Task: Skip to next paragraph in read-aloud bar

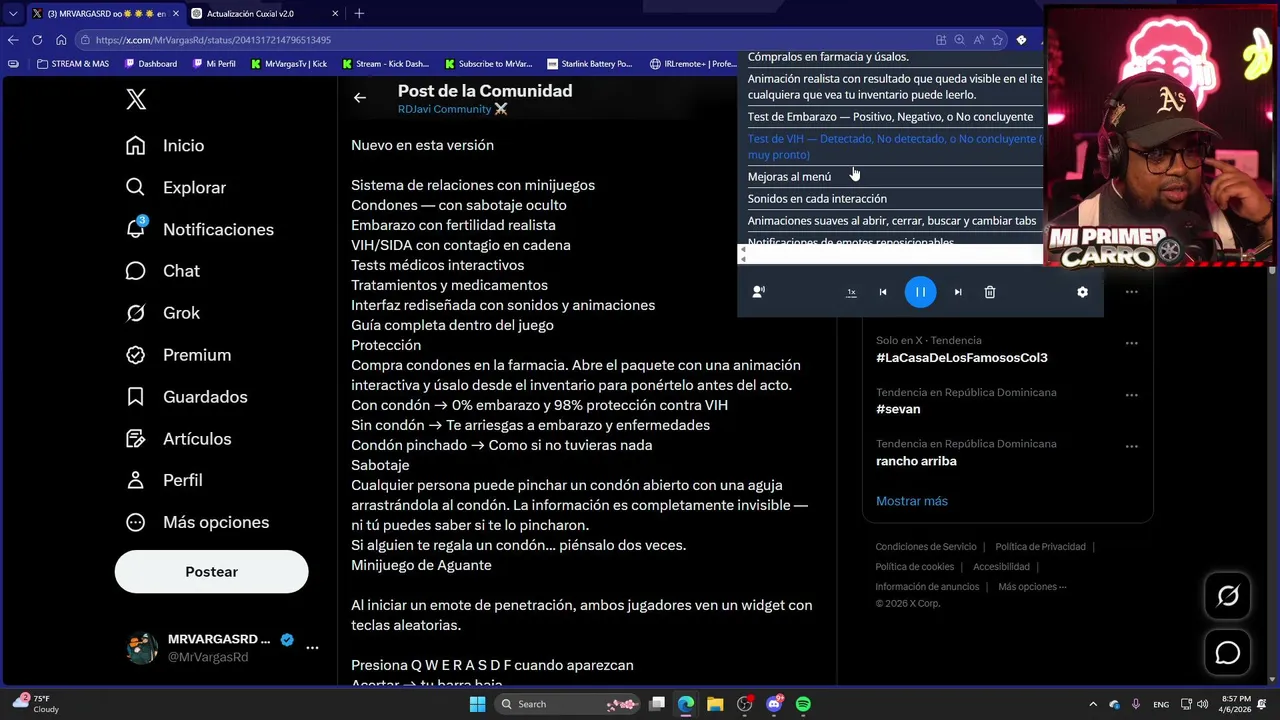Action: tap(958, 292)
